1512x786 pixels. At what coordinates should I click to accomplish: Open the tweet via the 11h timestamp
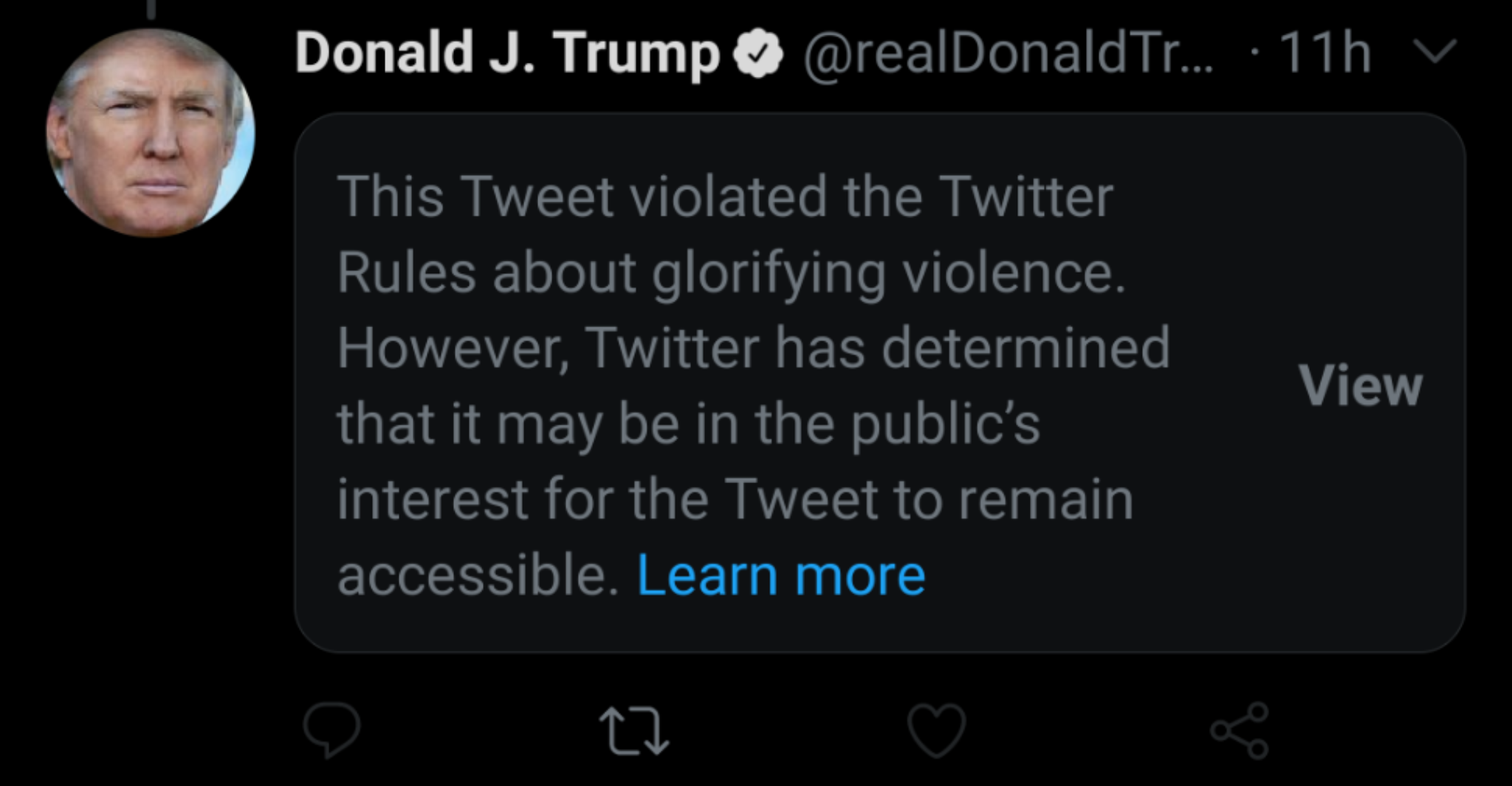[x=1324, y=53]
